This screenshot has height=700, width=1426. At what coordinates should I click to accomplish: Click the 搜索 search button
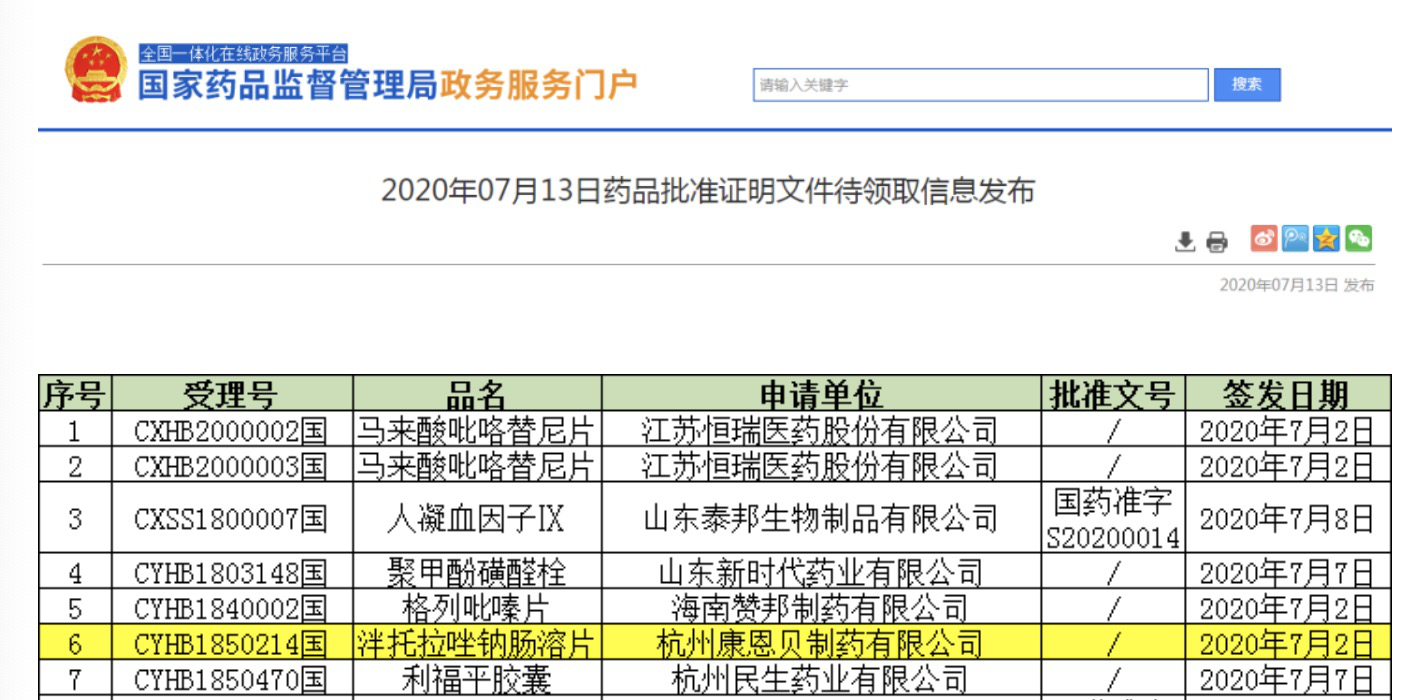point(1247,85)
